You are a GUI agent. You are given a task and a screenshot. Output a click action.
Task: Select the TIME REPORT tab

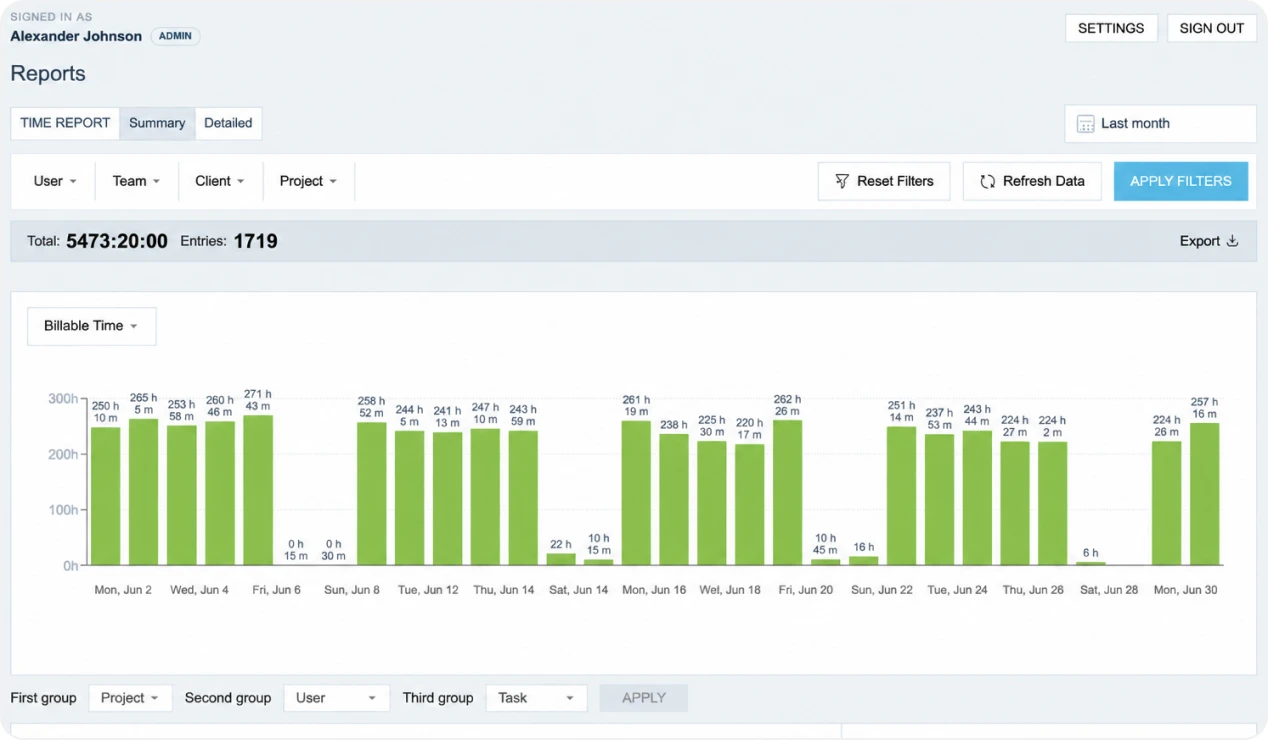pos(65,123)
